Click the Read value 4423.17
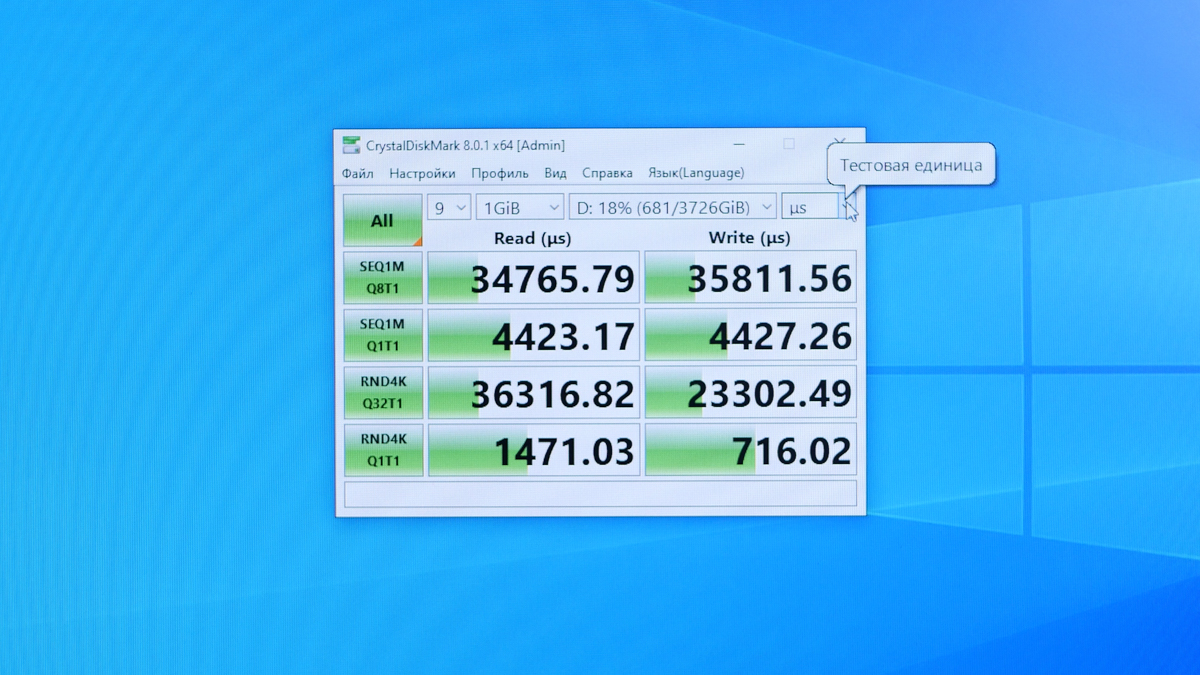Image resolution: width=1200 pixels, height=675 pixels. point(534,335)
